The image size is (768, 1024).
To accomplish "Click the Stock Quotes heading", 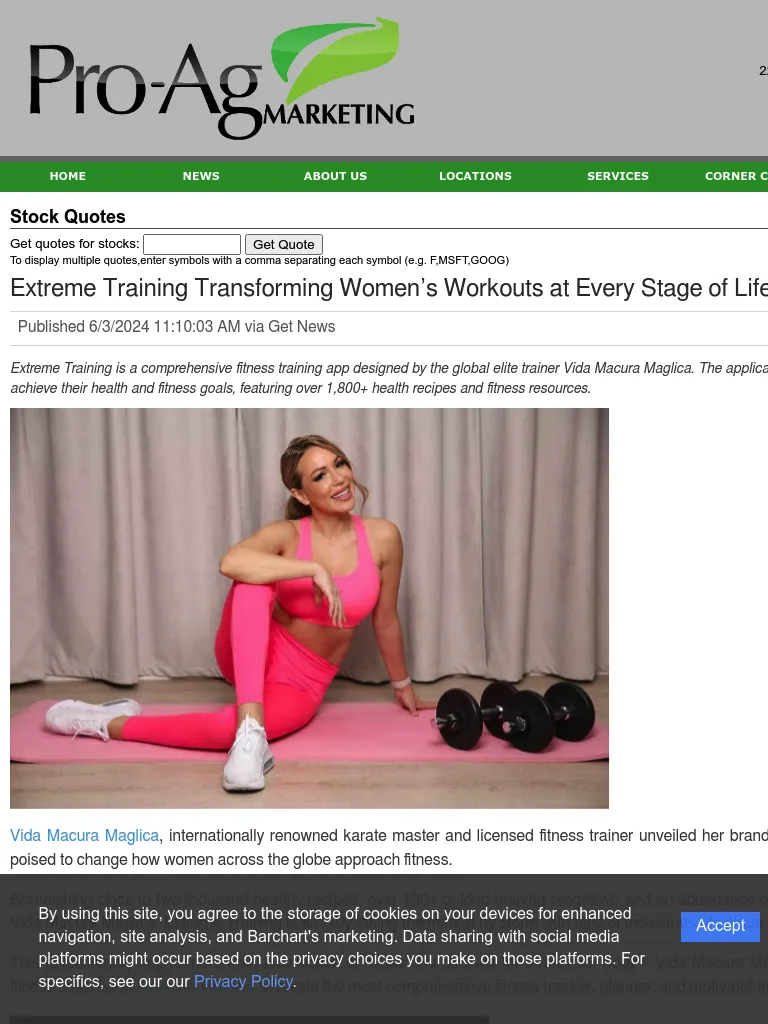I will [x=68, y=216].
